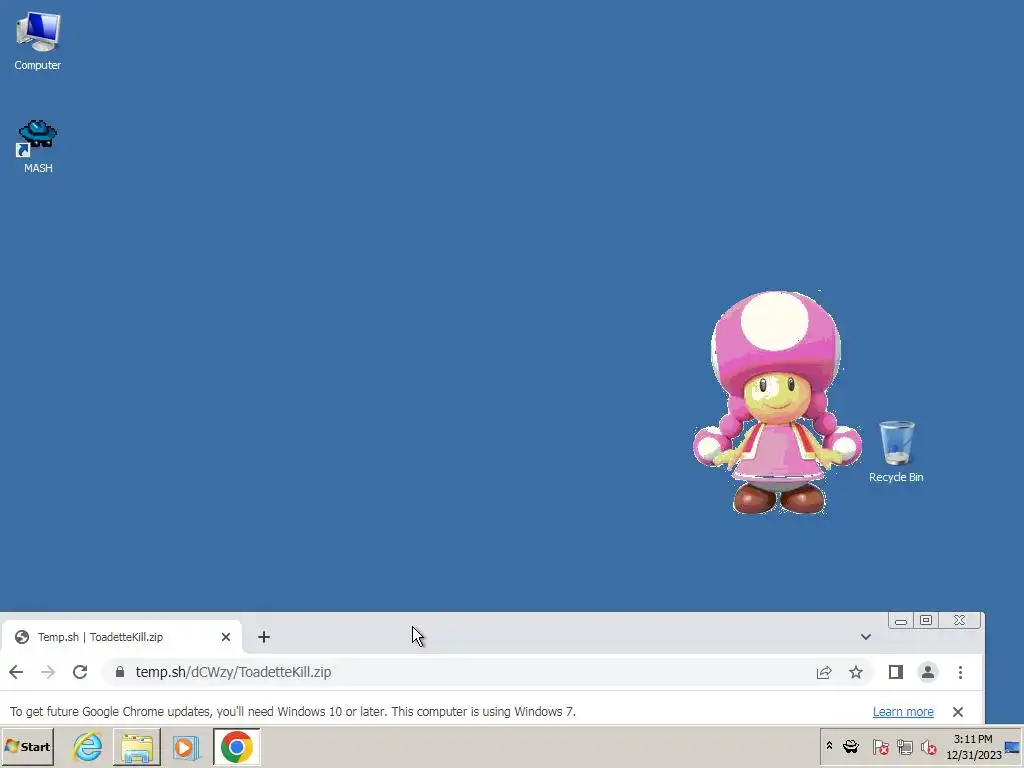The image size is (1024, 768).
Task: Click the Show desktop button
Action: 1013,746
